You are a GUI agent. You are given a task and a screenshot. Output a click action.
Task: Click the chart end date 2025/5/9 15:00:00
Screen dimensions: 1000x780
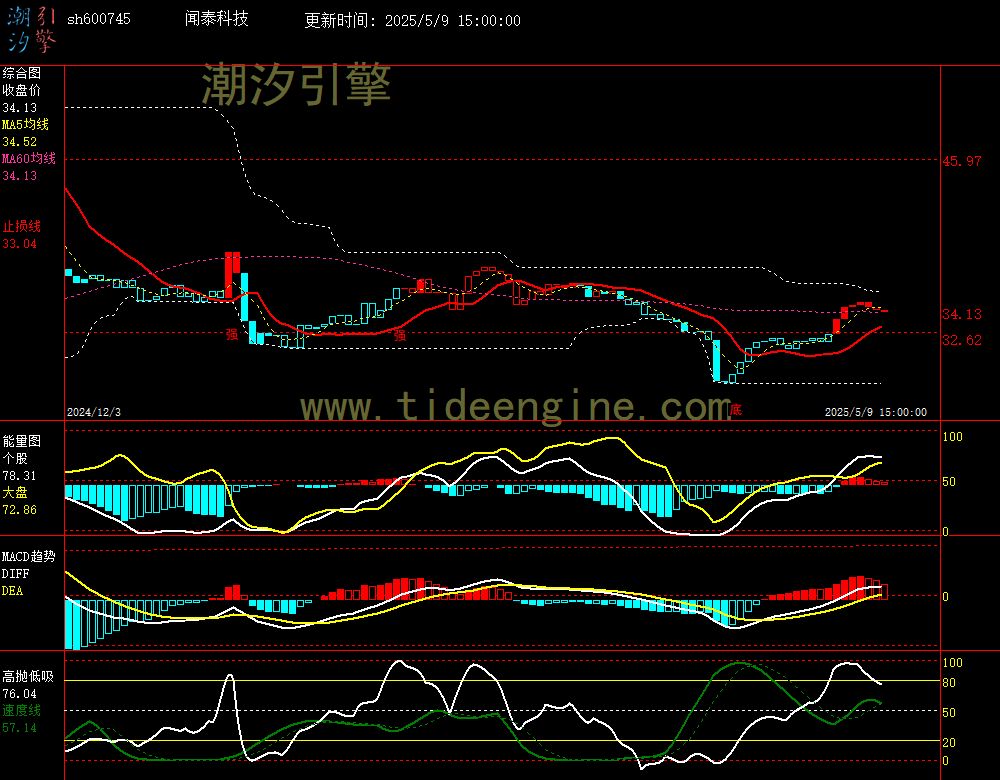point(876,412)
